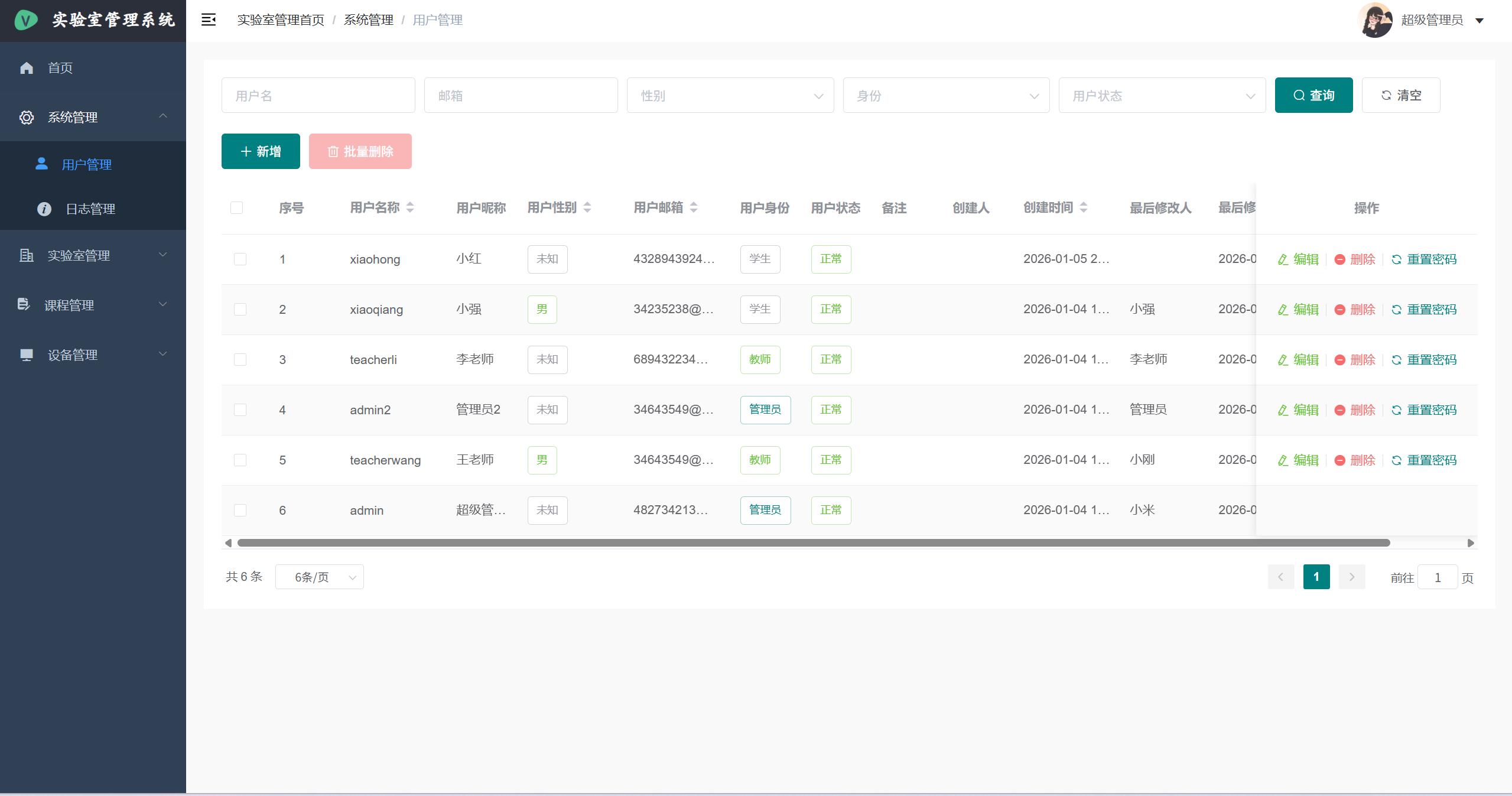
Task: Click the 新增 add user button
Action: tap(261, 151)
